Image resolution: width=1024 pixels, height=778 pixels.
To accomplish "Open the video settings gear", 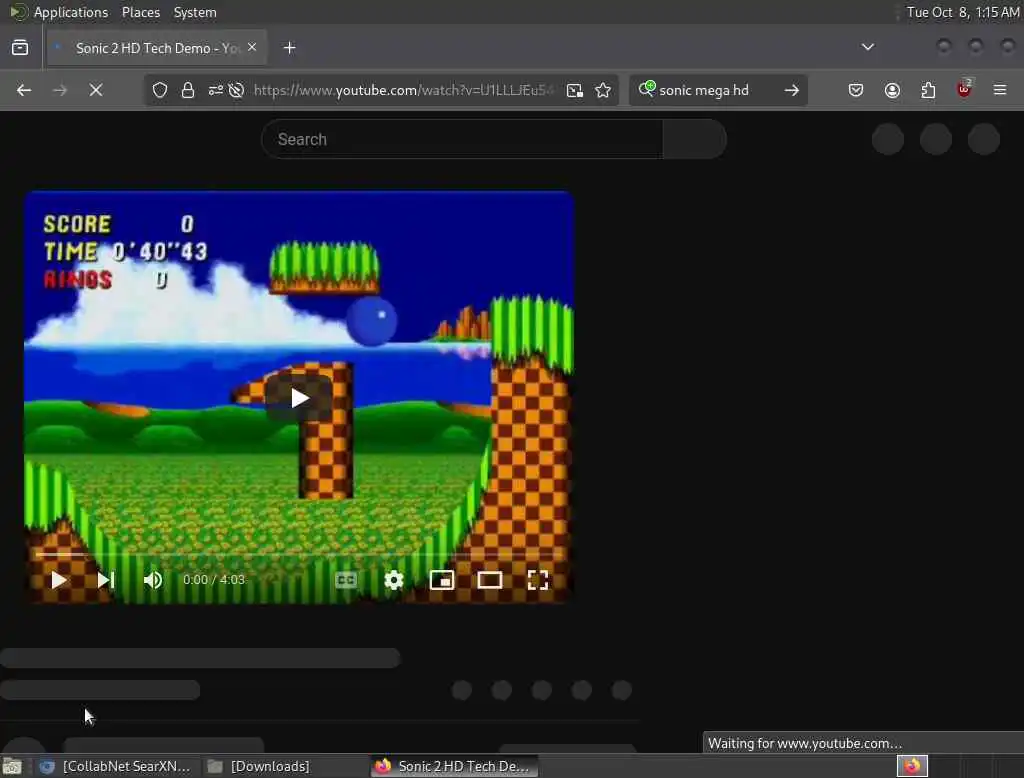I will (394, 580).
